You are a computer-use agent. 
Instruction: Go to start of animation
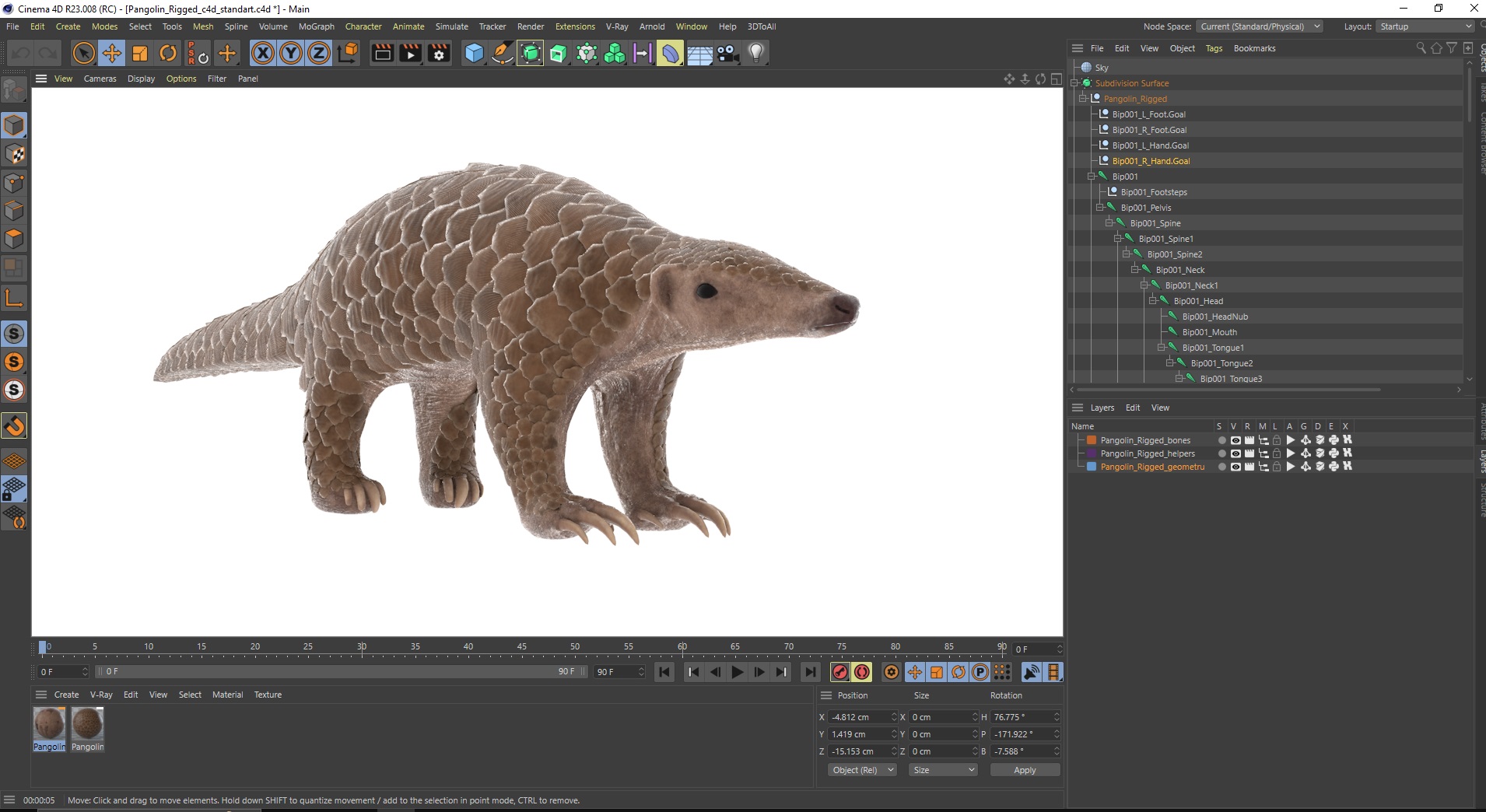(x=664, y=672)
